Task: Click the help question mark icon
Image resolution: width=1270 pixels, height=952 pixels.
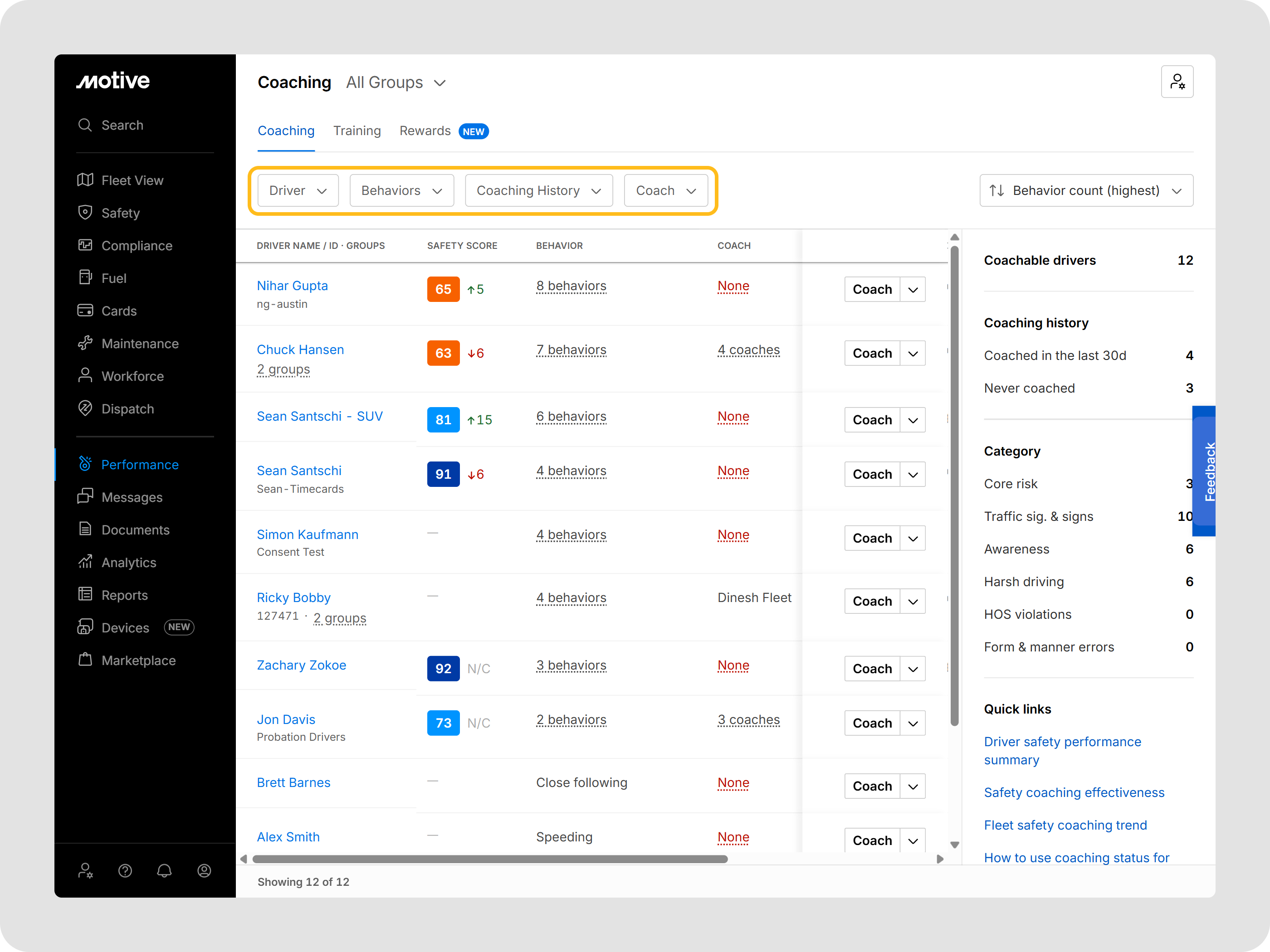Action: (125, 870)
